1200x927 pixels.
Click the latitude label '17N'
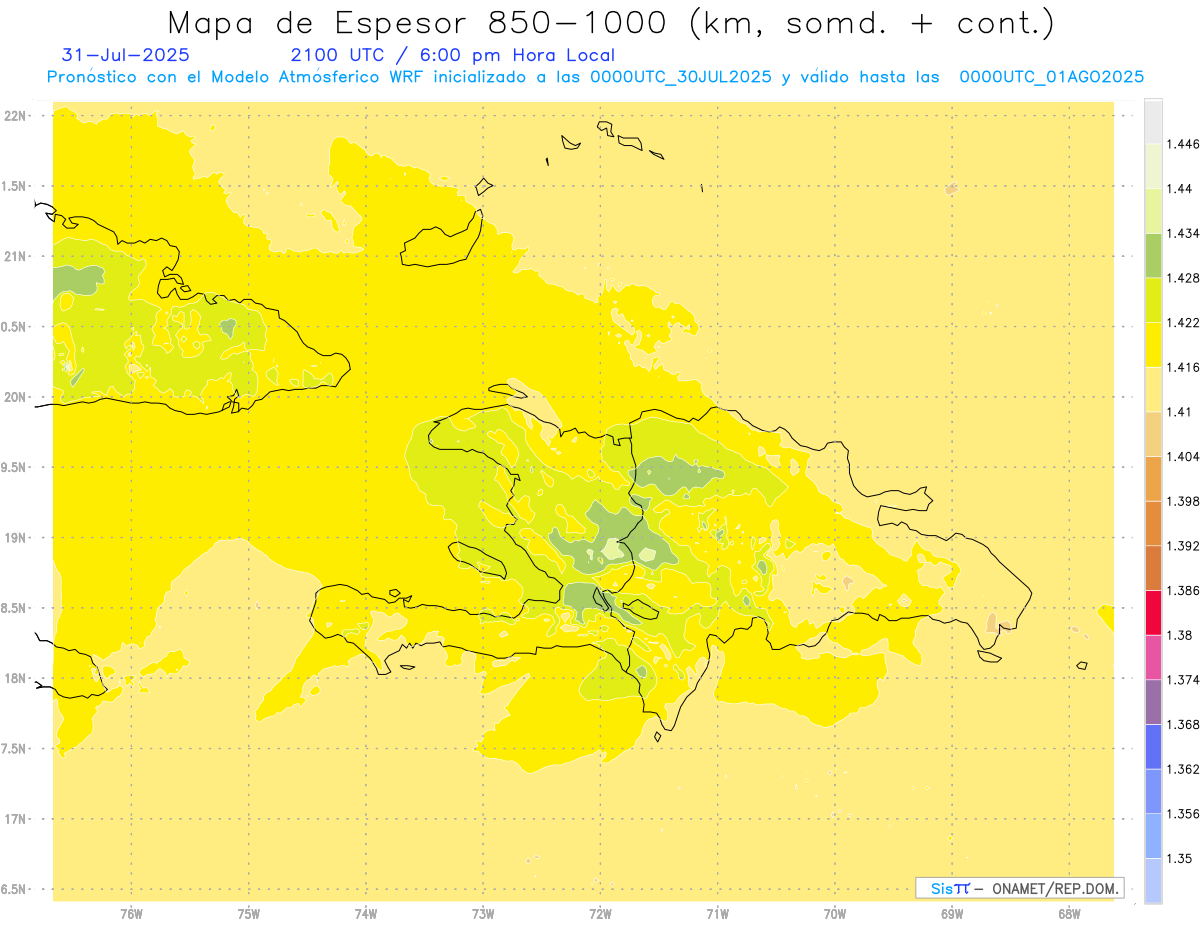[x=16, y=819]
